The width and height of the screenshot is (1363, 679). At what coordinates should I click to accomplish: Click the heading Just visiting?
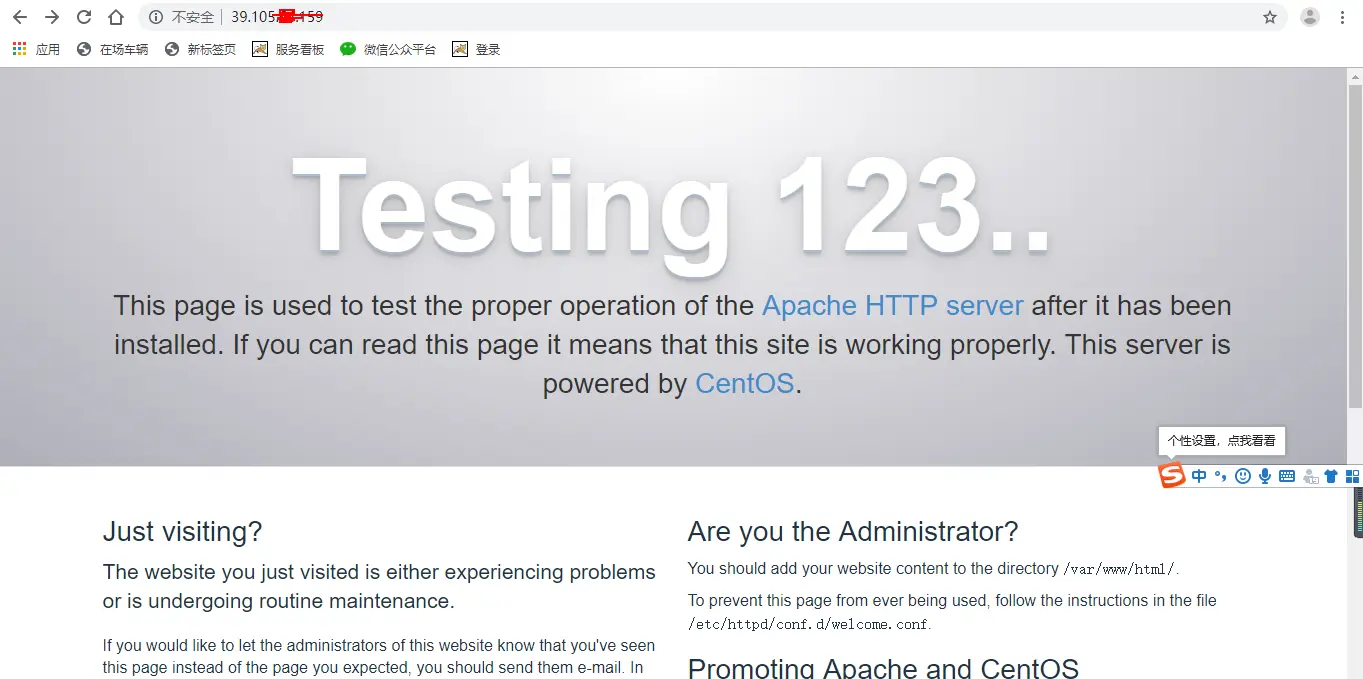coord(182,531)
